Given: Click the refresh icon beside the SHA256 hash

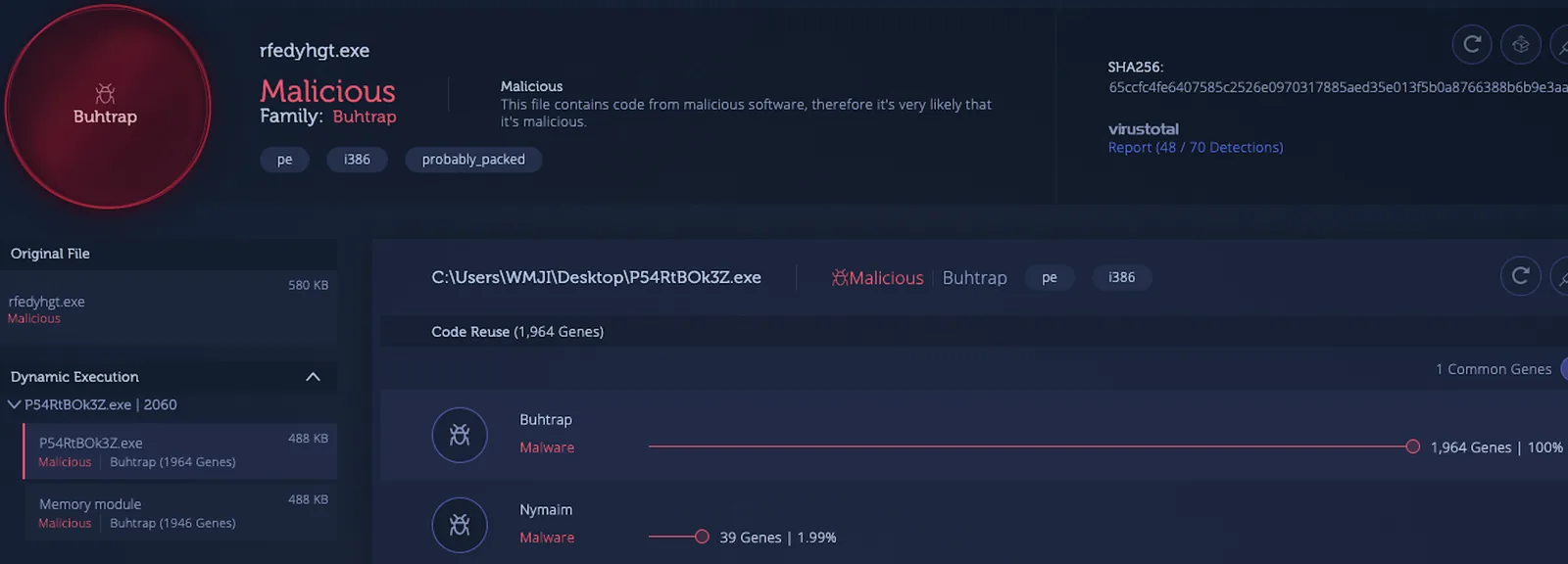Looking at the screenshot, I should [x=1472, y=44].
